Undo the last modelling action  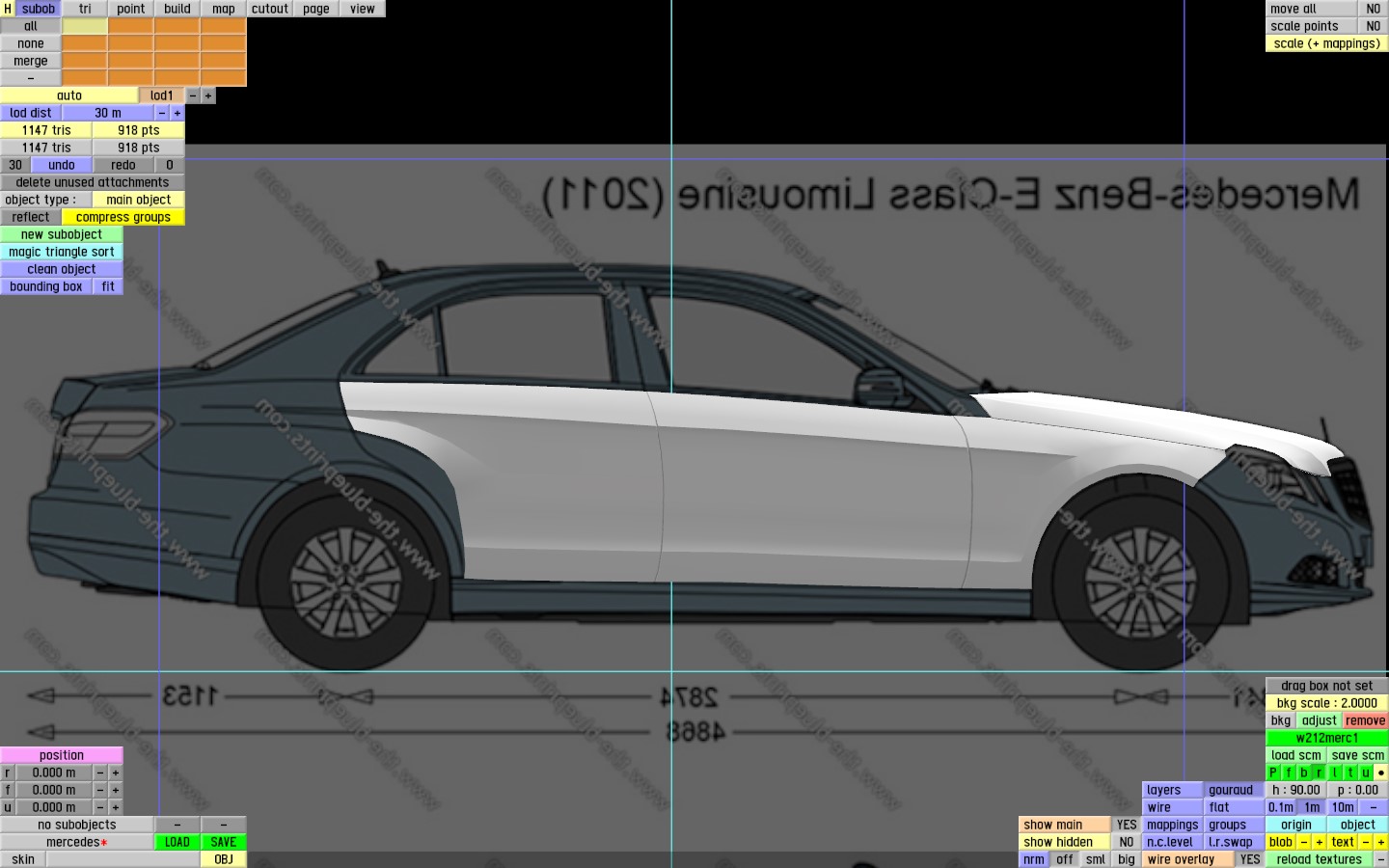[62, 165]
